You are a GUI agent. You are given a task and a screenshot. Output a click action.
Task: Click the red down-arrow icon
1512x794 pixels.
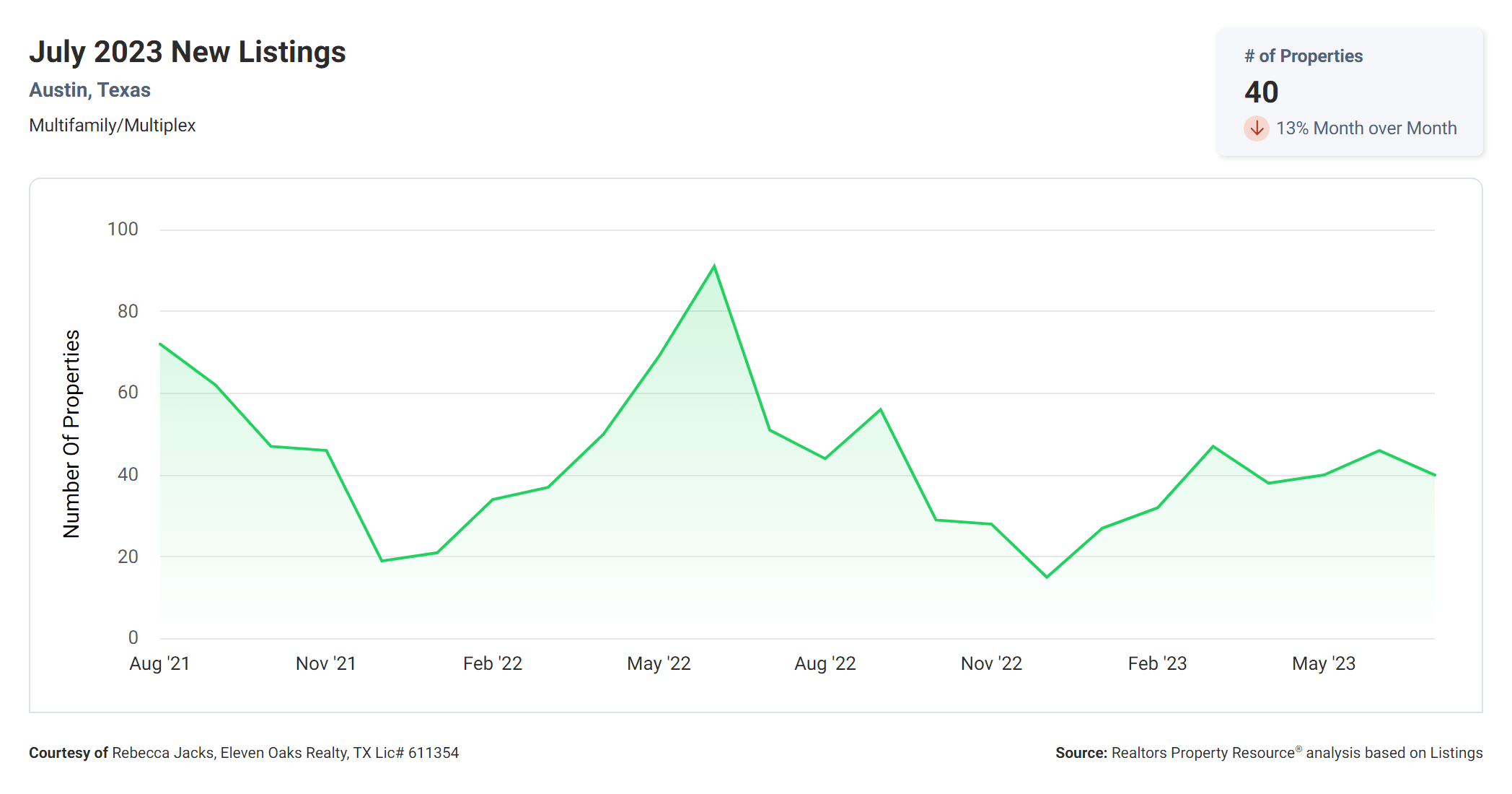pos(1256,128)
